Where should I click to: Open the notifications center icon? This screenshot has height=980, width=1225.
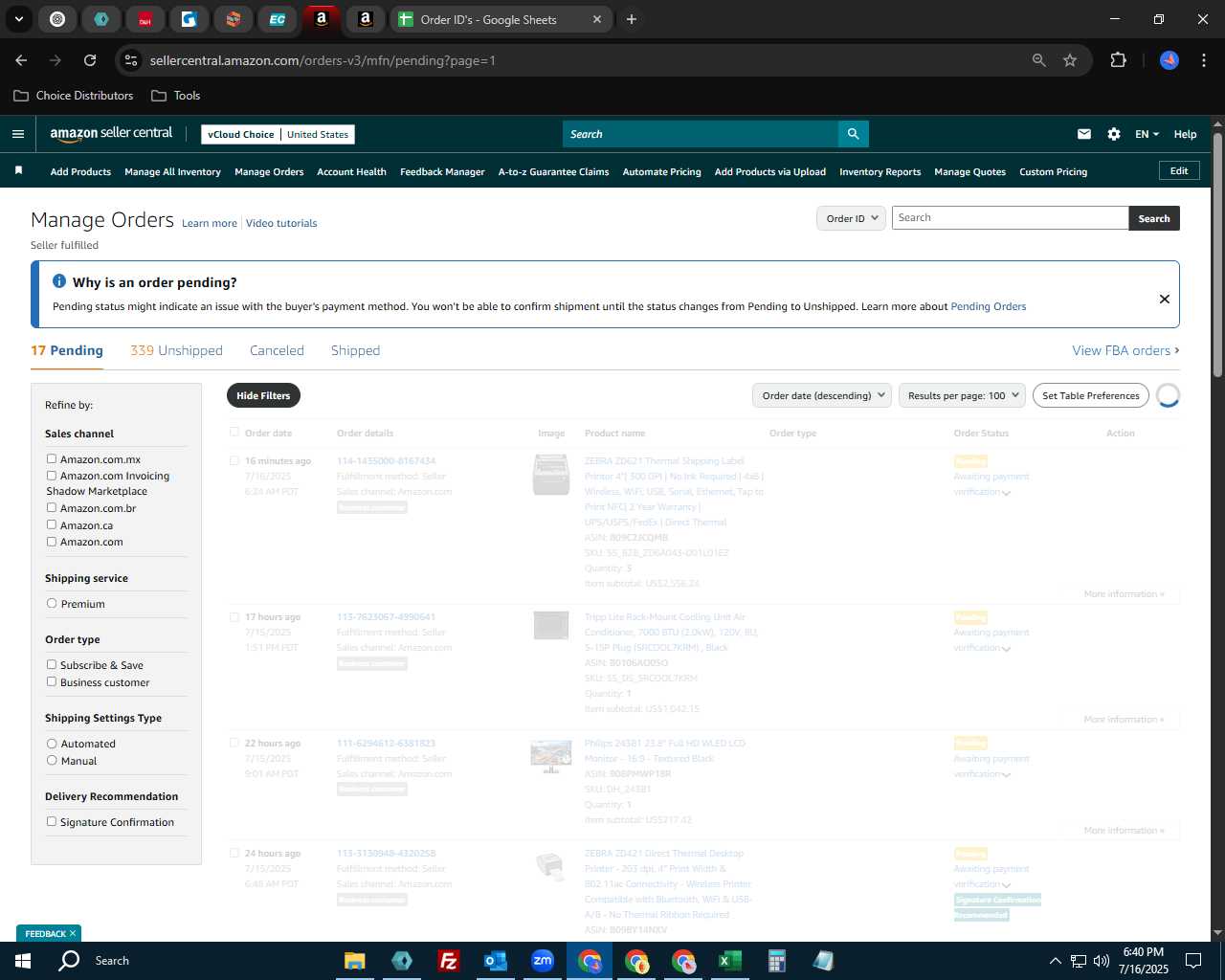1193,961
